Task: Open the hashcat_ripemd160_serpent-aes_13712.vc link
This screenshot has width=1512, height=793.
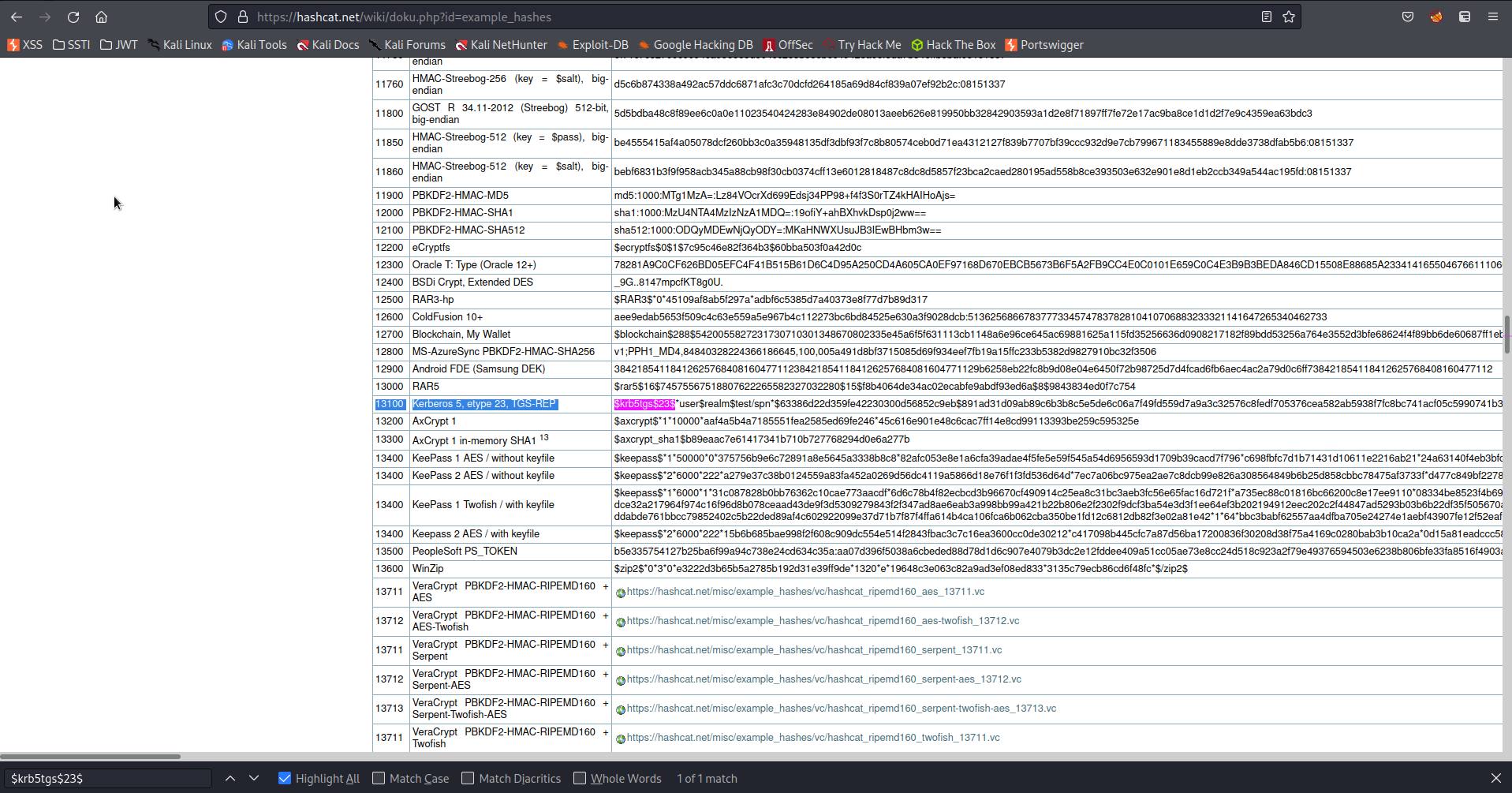Action: click(823, 679)
